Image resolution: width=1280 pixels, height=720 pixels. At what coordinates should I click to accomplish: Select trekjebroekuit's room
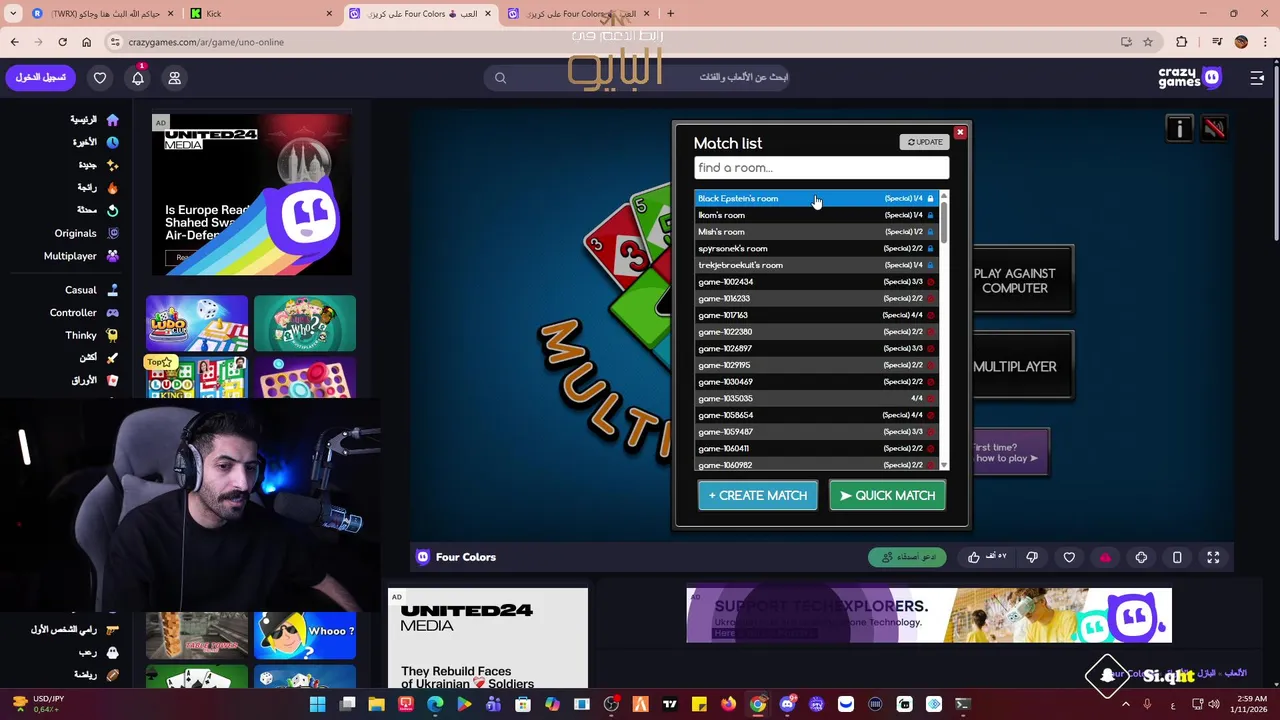[x=816, y=265]
